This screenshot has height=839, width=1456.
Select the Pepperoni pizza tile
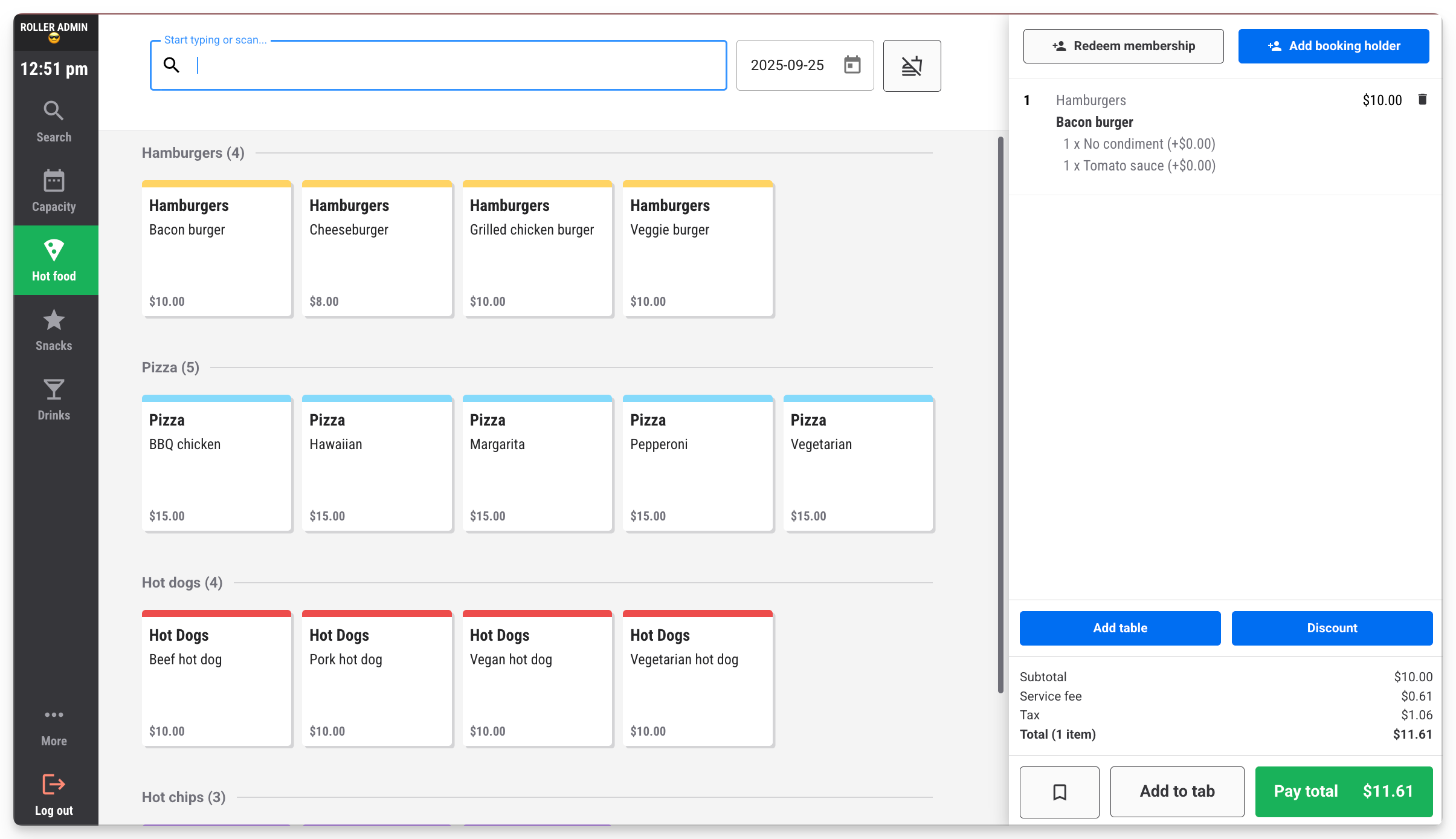pos(698,464)
